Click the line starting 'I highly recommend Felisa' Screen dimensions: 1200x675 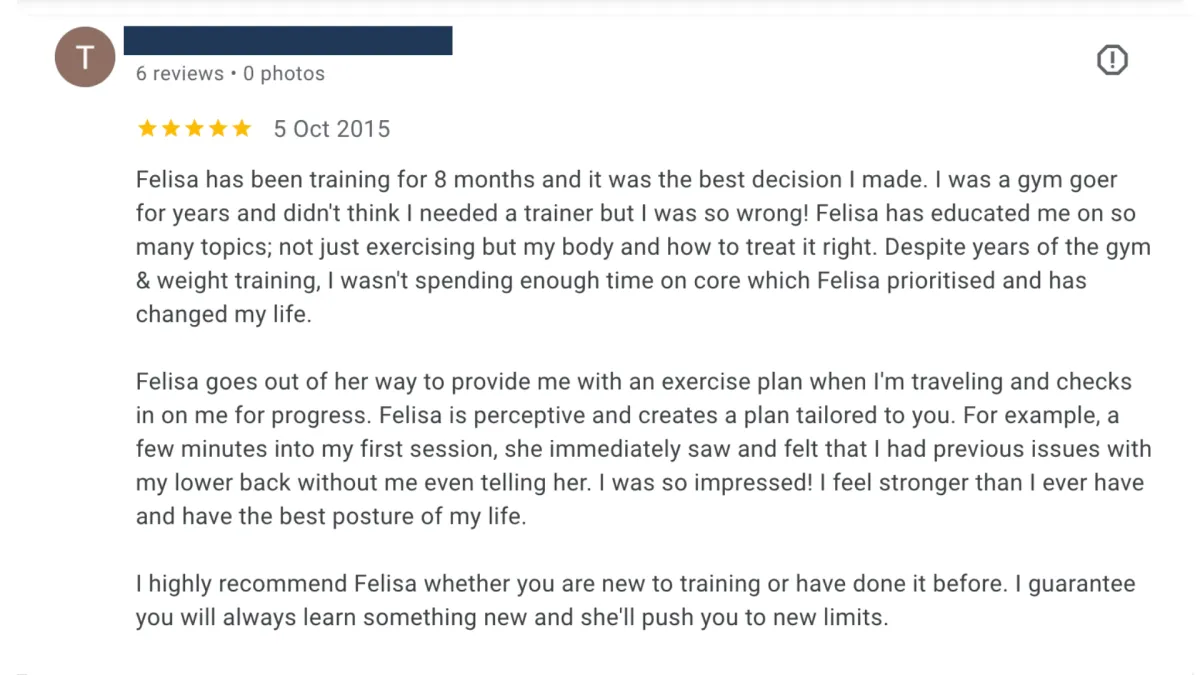point(635,584)
